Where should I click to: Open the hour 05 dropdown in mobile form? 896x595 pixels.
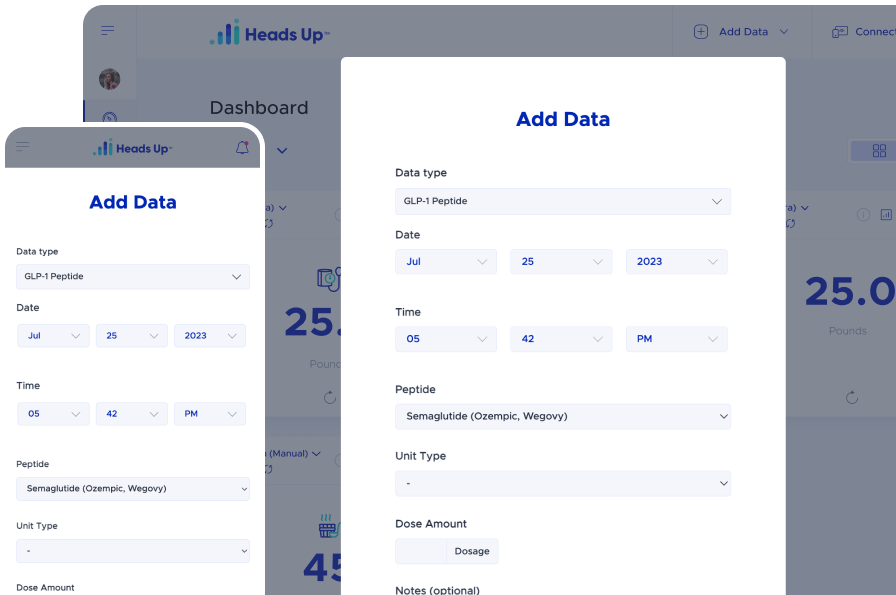click(53, 414)
